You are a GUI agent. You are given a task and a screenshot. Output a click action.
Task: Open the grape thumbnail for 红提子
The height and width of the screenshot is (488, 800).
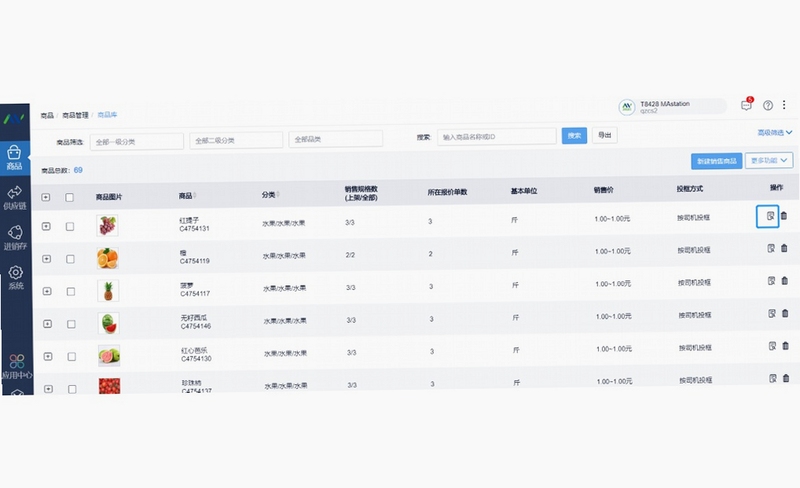107,226
